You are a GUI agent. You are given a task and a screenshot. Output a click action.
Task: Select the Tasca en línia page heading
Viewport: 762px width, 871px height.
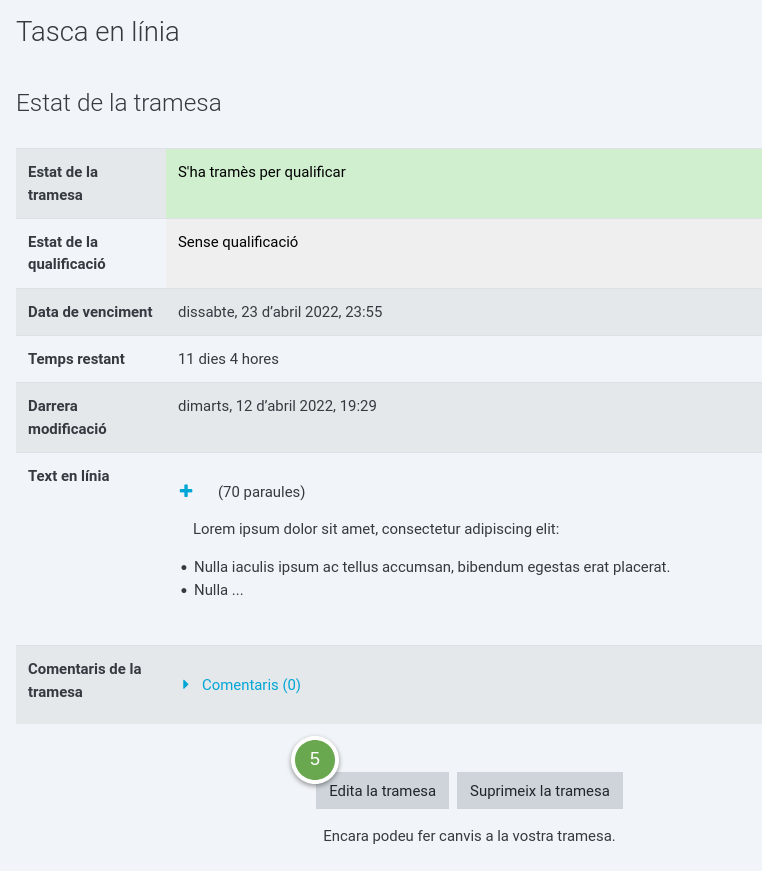coord(98,32)
